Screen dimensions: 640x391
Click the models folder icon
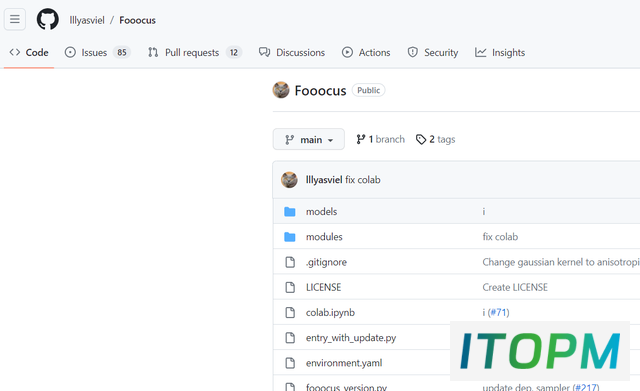click(x=290, y=211)
